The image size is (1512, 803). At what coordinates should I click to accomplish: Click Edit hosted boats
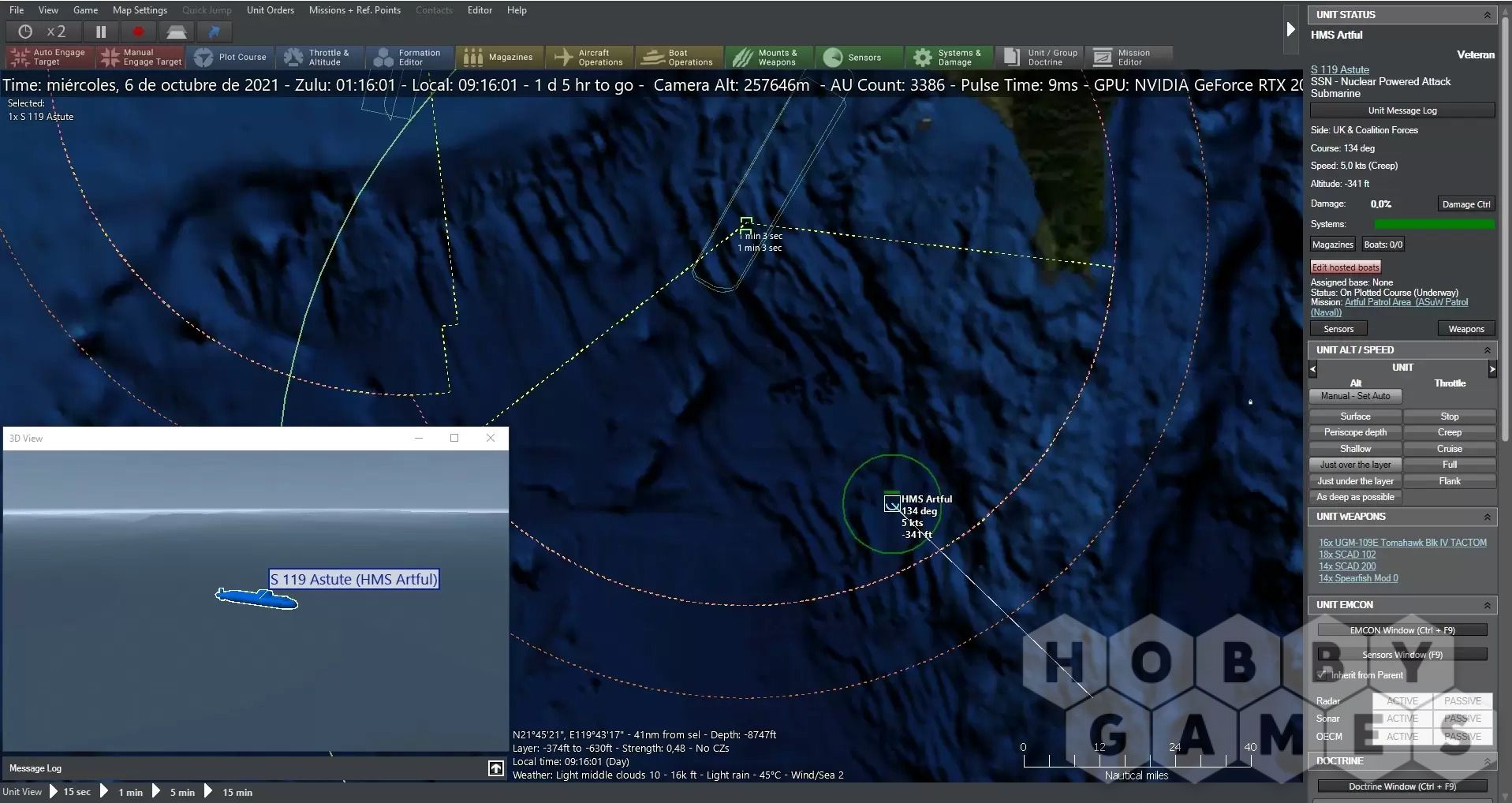pos(1346,267)
